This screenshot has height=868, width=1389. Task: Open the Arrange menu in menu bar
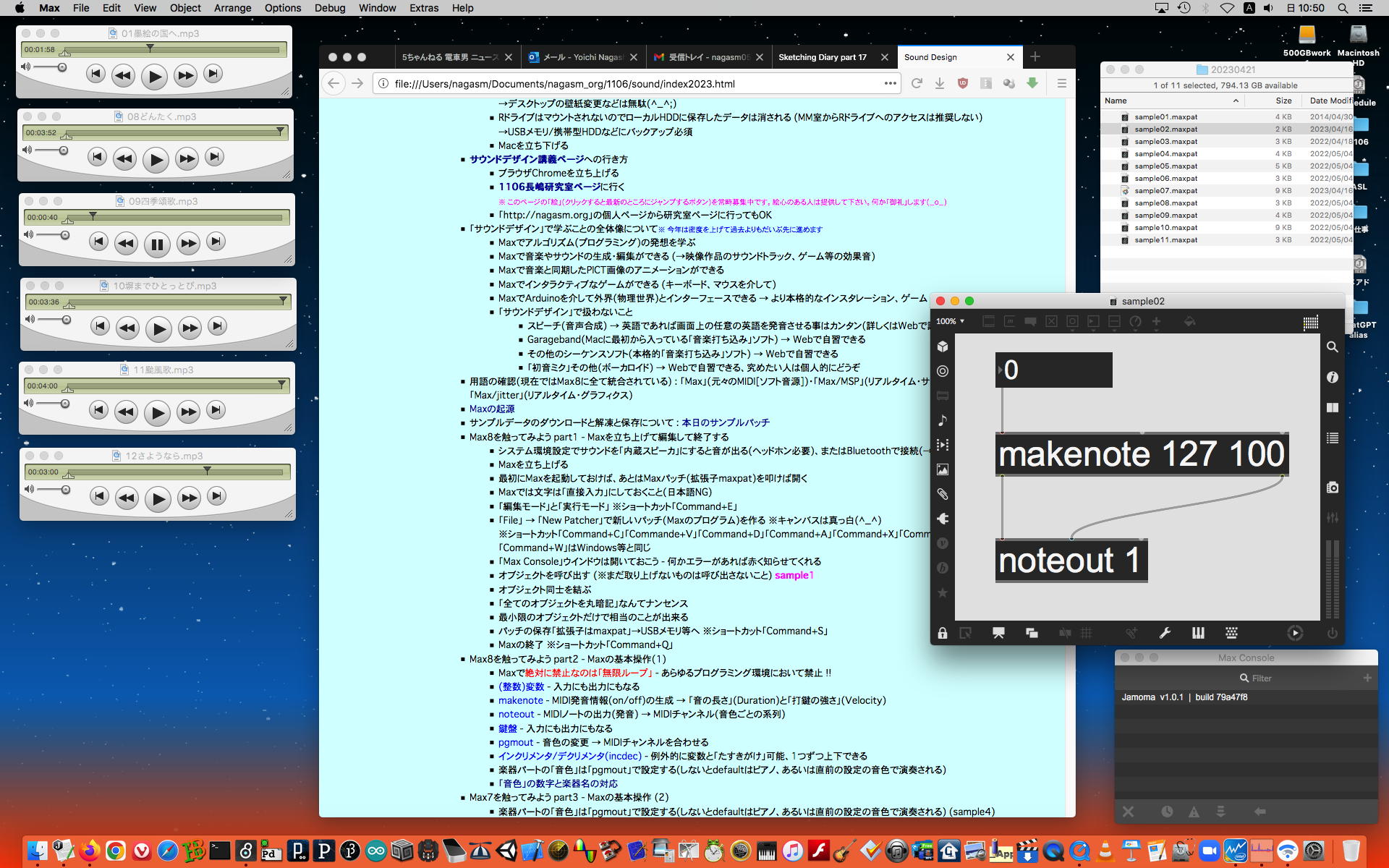click(x=232, y=8)
